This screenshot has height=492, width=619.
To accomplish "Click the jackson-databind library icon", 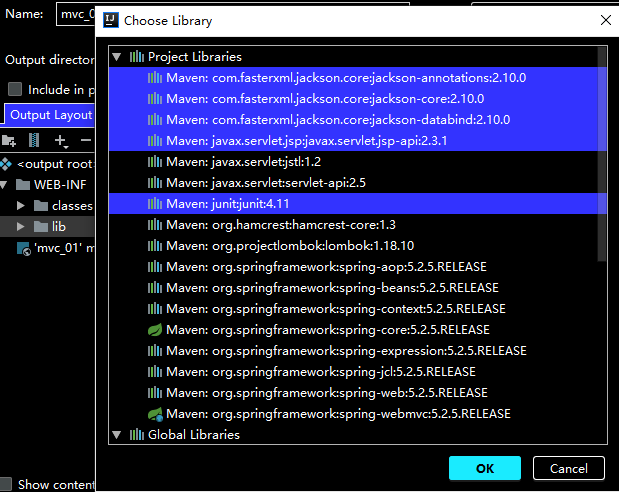I will click(155, 120).
